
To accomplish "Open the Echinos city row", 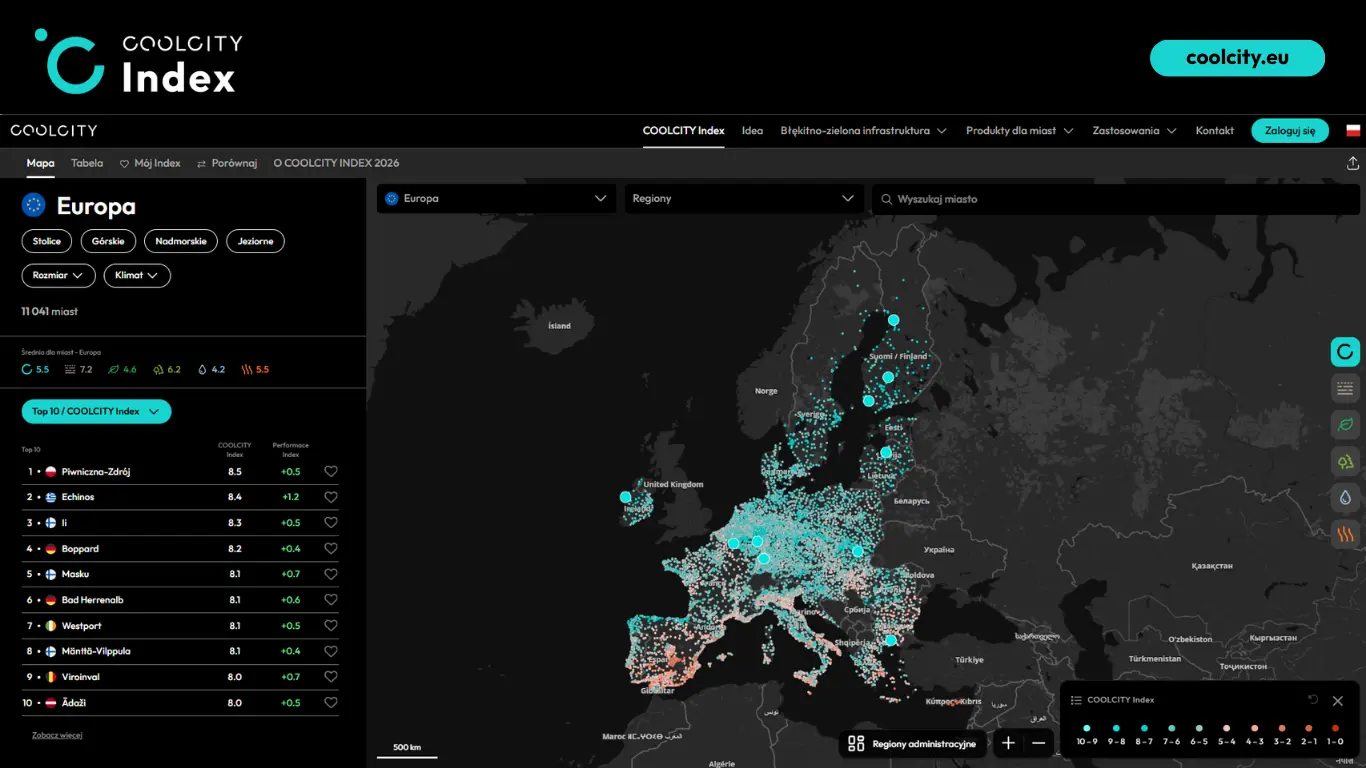I will click(x=180, y=497).
